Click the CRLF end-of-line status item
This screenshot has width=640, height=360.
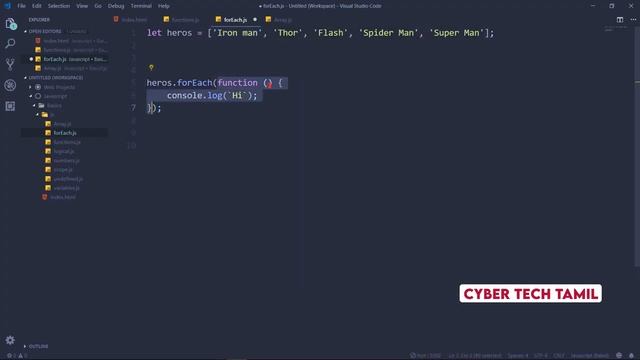click(x=559, y=356)
